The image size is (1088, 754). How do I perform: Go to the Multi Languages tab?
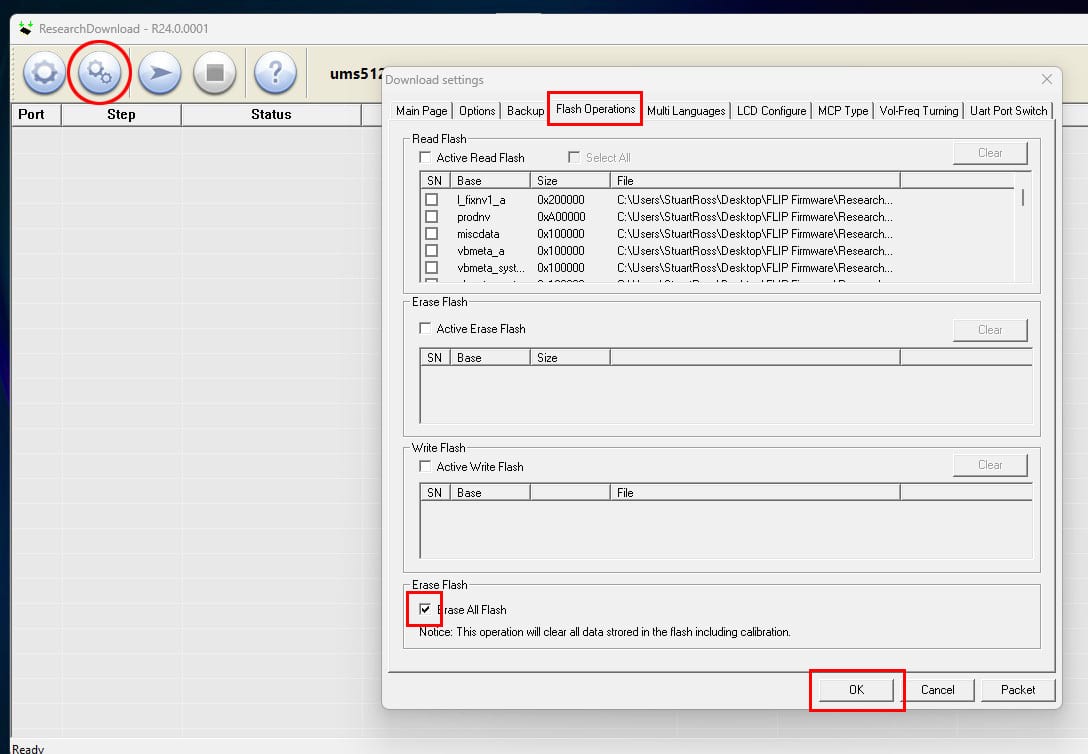[x=687, y=111]
